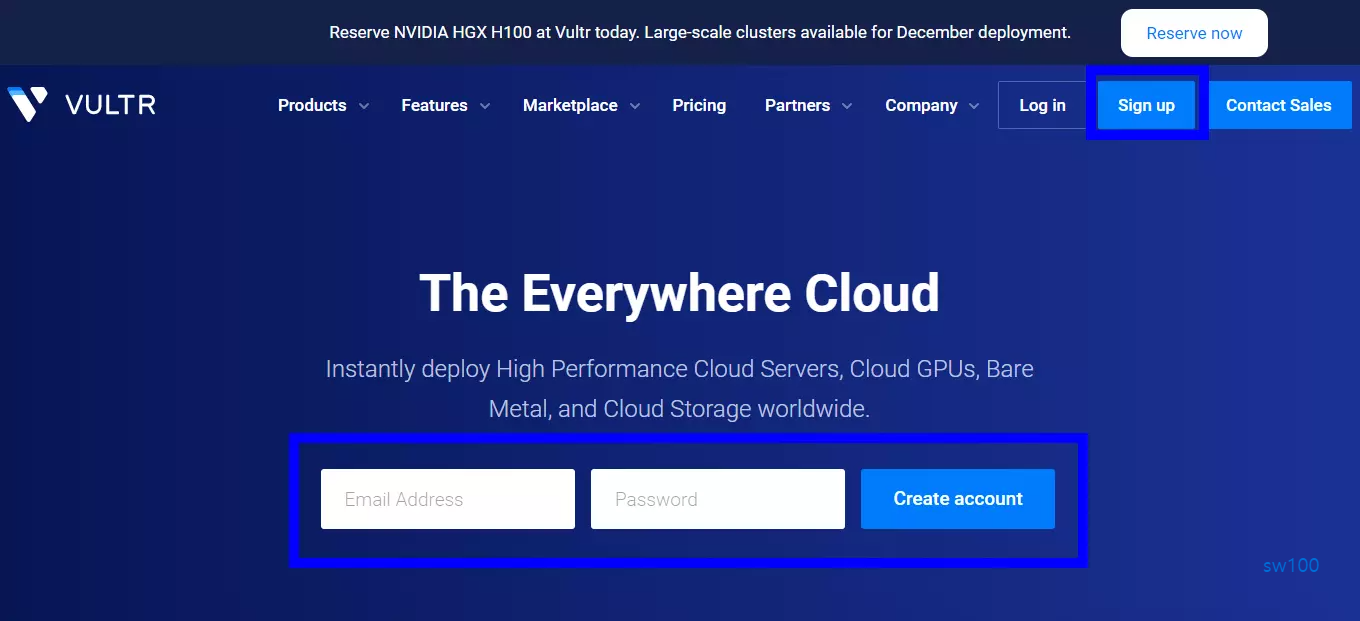1360x621 pixels.
Task: Click the Contact Sales button
Action: tap(1279, 105)
